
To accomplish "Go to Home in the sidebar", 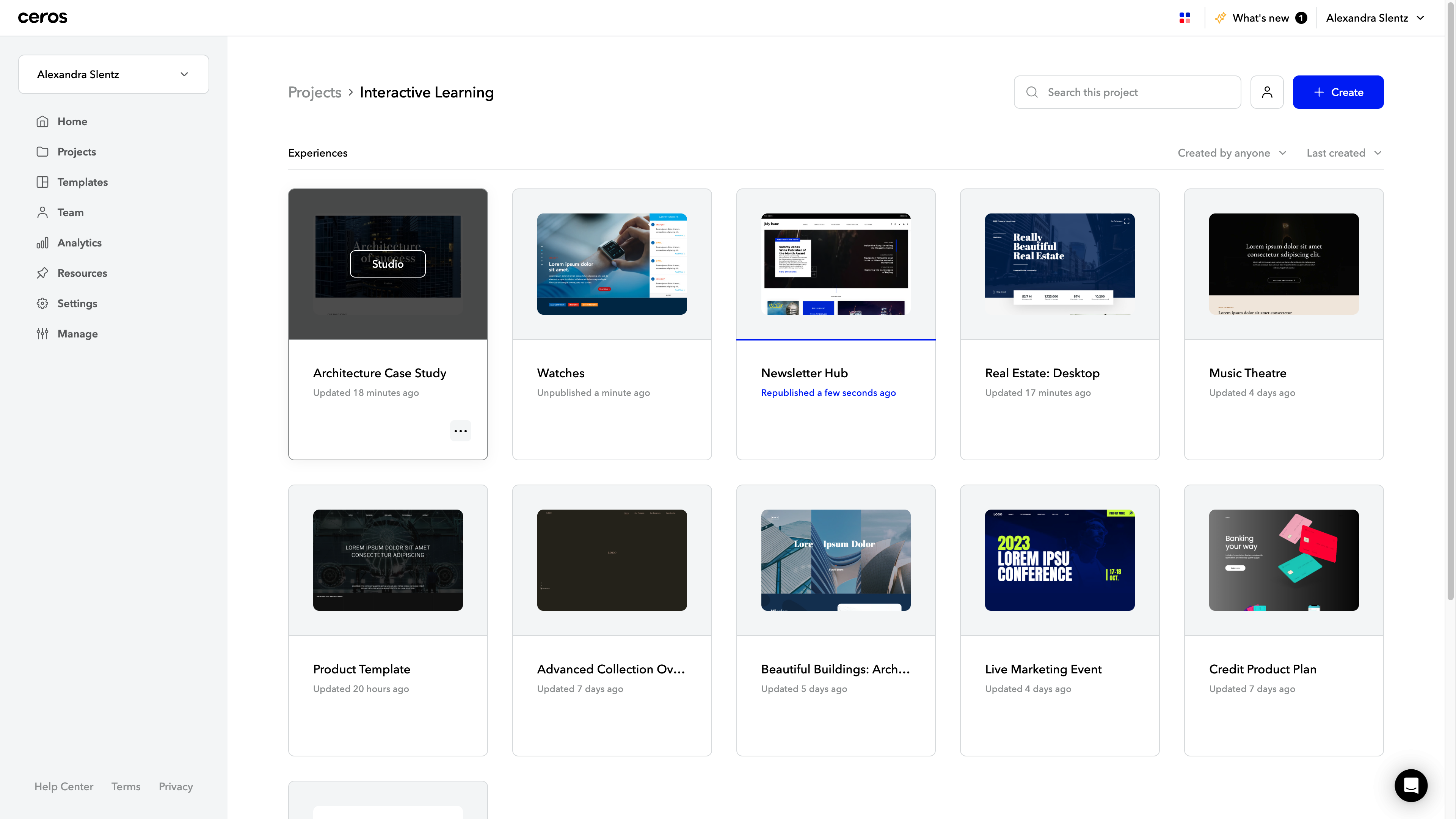I will 72,121.
